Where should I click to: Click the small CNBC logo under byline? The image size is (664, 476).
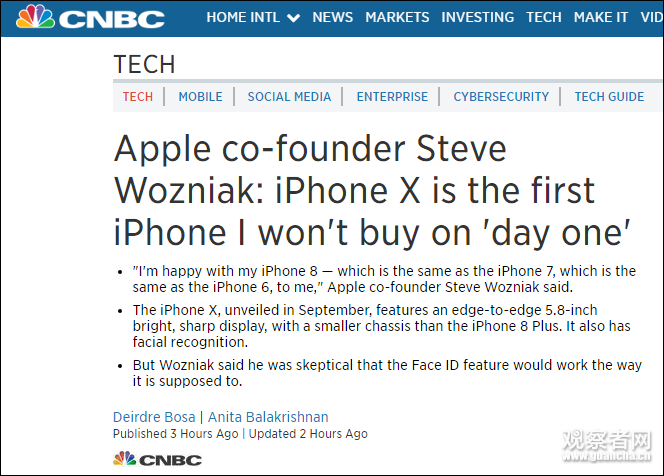tap(157, 459)
